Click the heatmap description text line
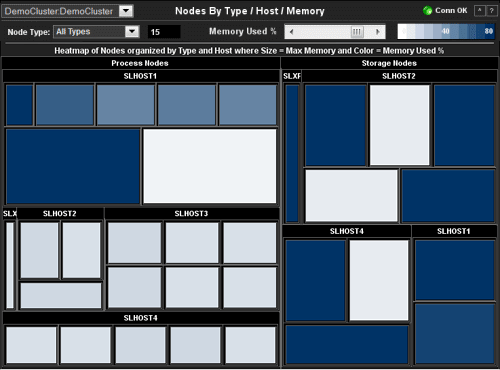 coord(249,51)
